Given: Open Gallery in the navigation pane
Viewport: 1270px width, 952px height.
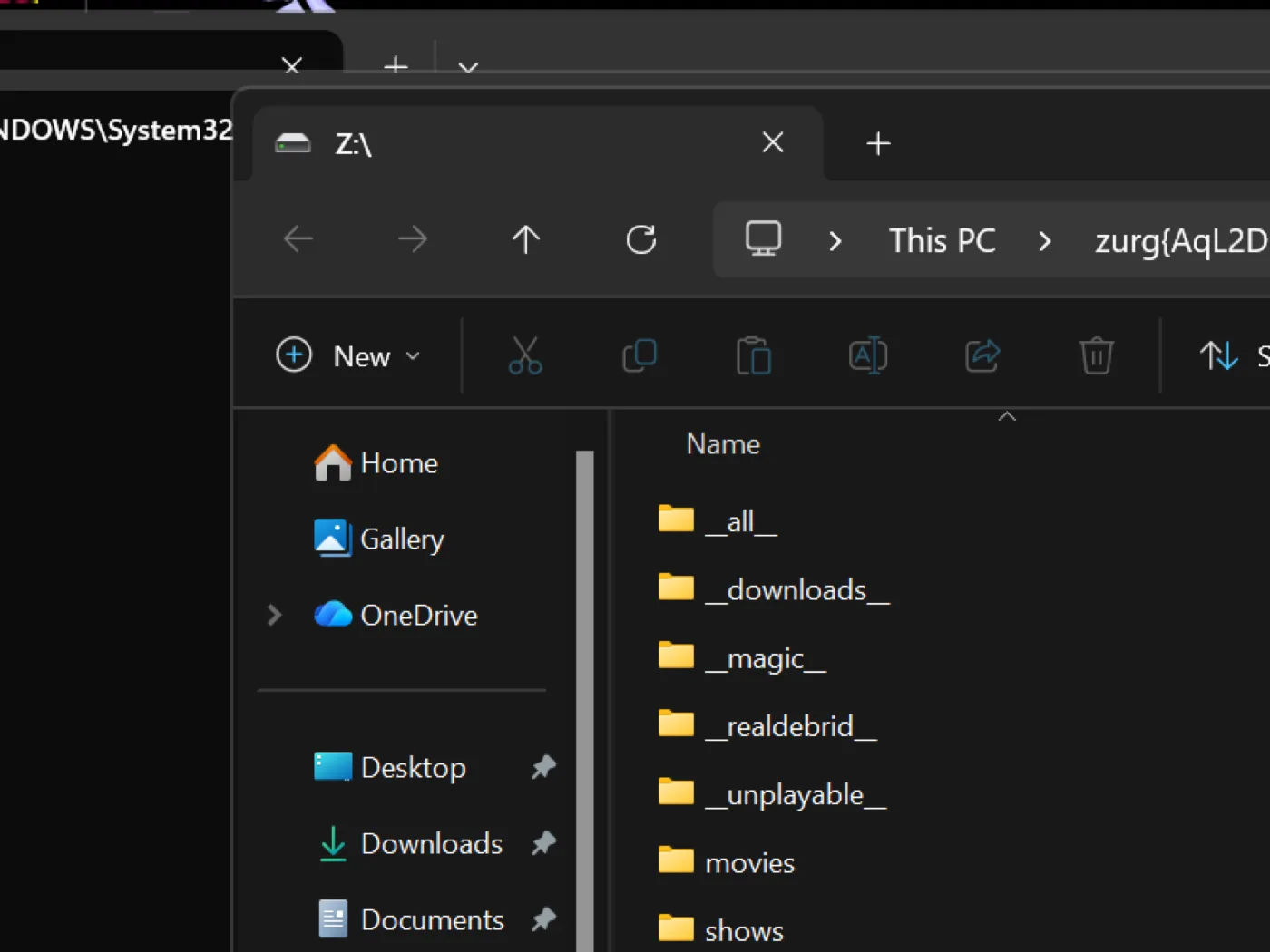Looking at the screenshot, I should 379,539.
